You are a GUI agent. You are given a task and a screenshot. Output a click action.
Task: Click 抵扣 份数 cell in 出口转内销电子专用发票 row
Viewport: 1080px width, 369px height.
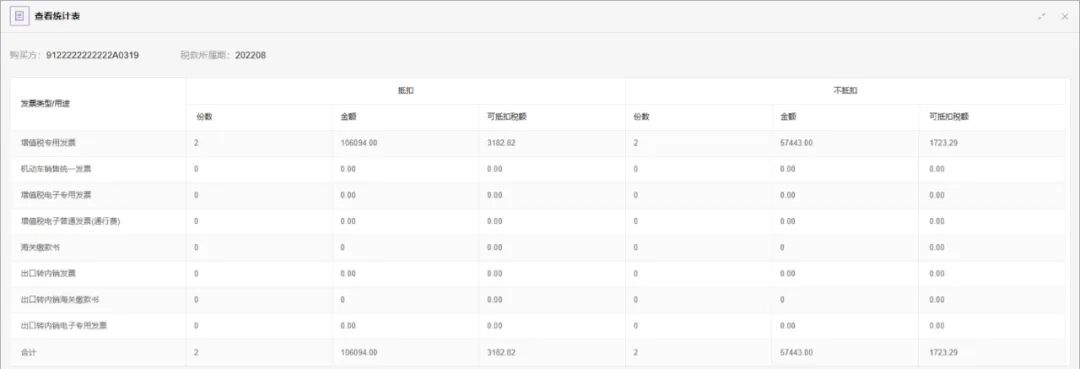pos(197,326)
